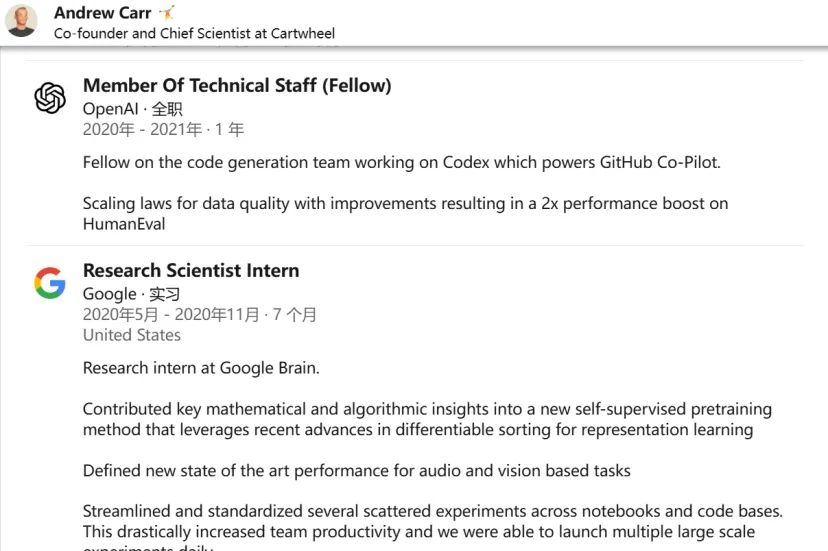Click the United States location label
The height and width of the screenshot is (551, 828).
pyautogui.click(x=132, y=335)
